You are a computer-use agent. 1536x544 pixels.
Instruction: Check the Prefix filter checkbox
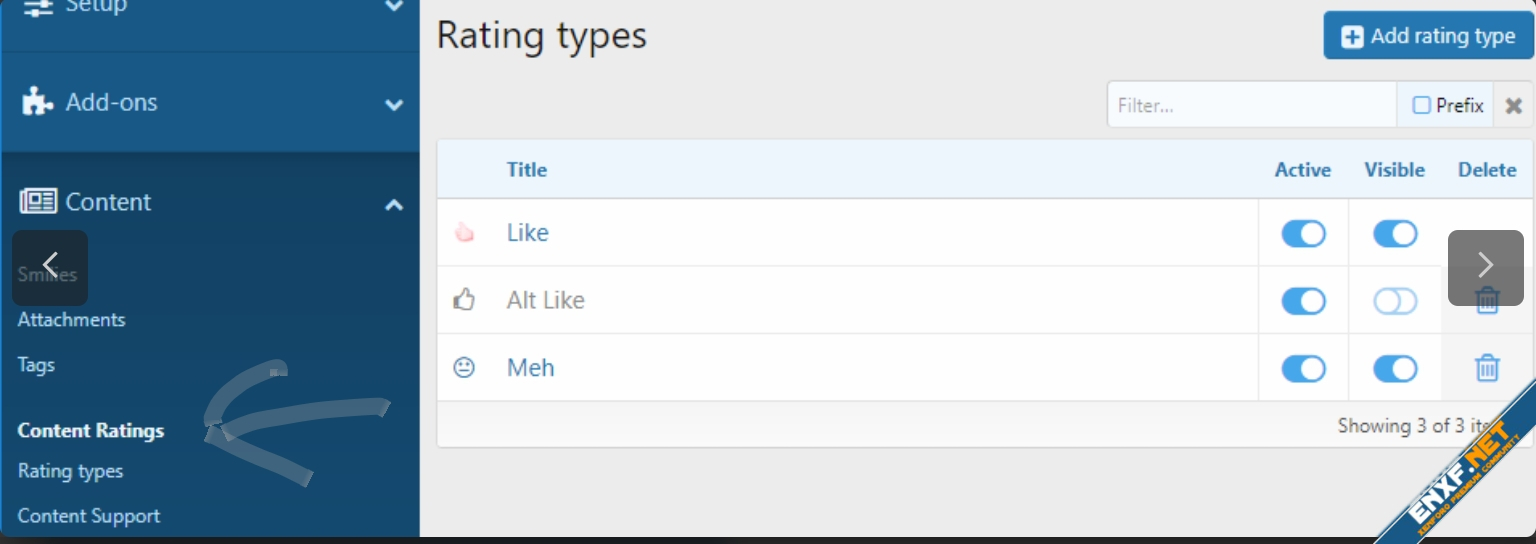1421,105
